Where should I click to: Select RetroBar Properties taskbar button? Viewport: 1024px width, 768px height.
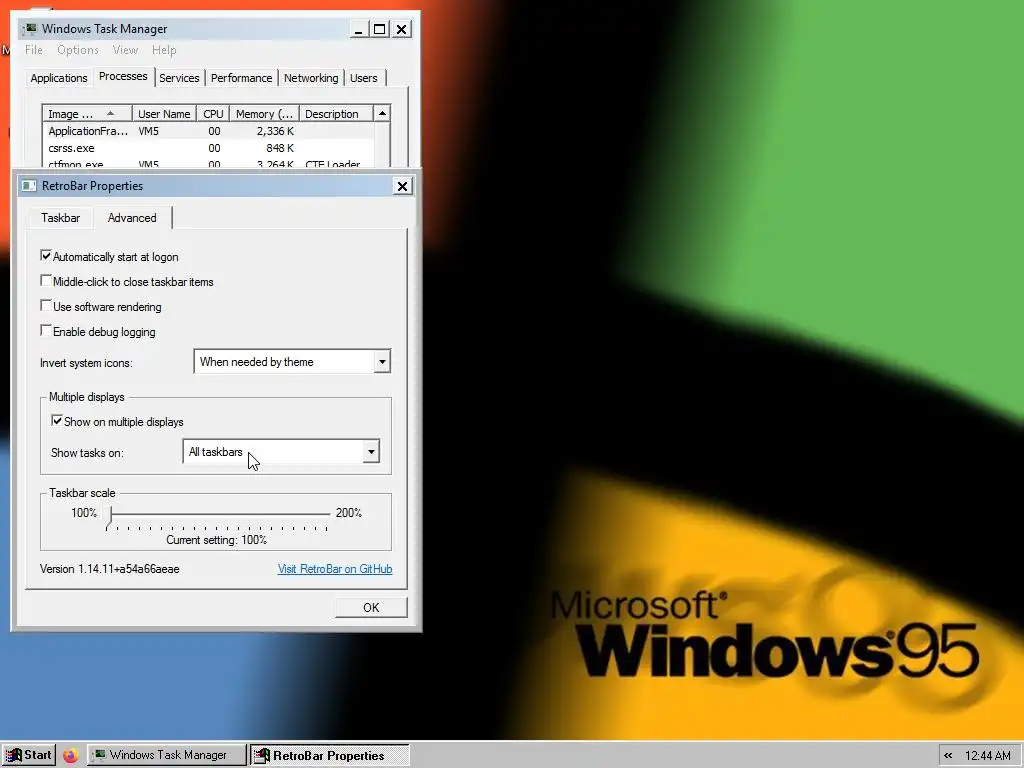point(330,755)
